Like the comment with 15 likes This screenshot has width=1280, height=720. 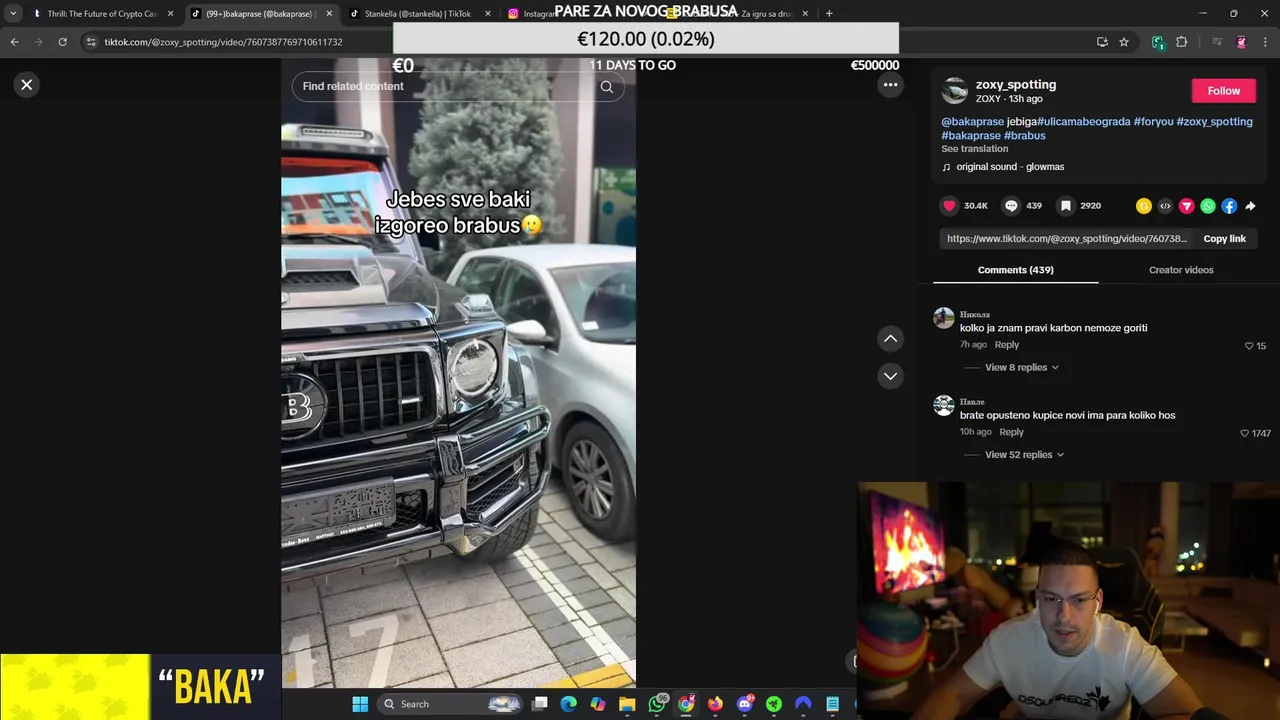(1249, 346)
